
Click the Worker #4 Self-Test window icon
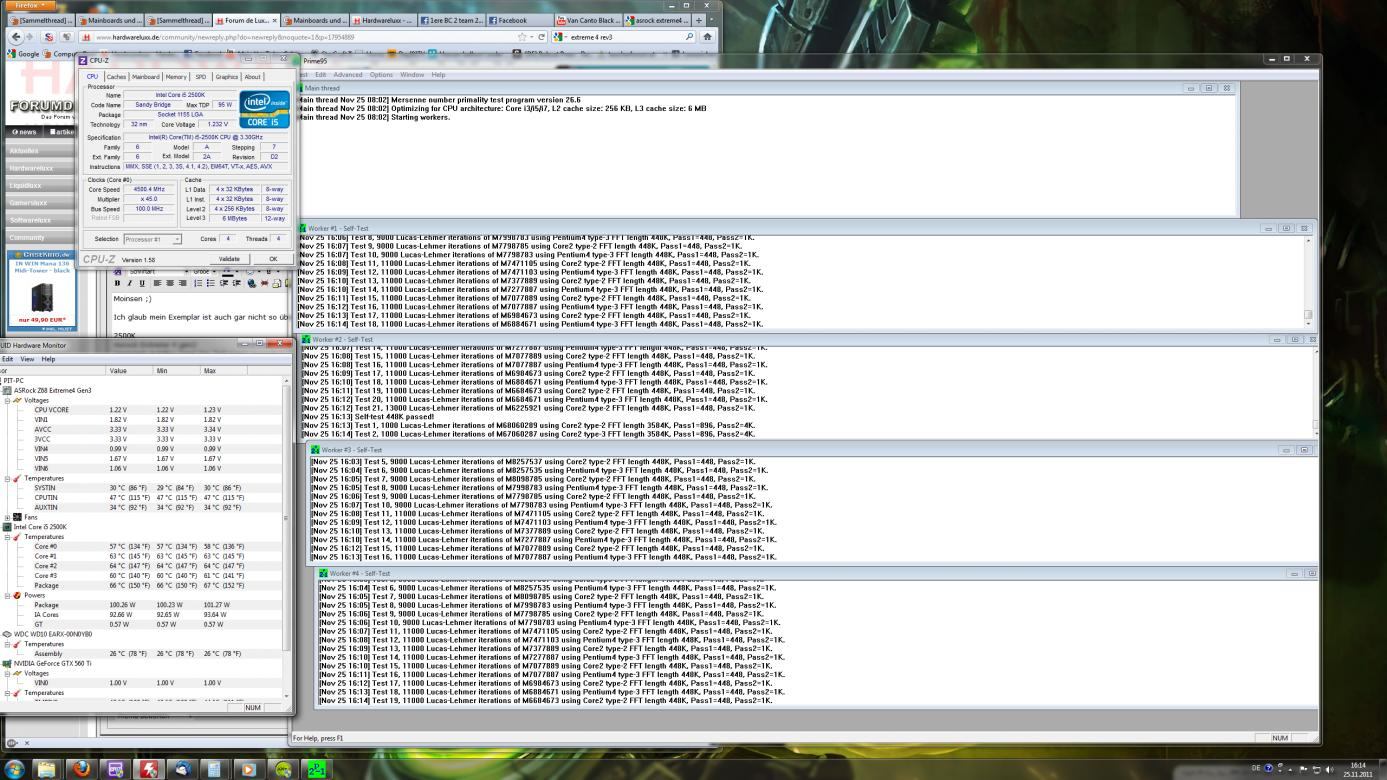pyautogui.click(x=324, y=573)
